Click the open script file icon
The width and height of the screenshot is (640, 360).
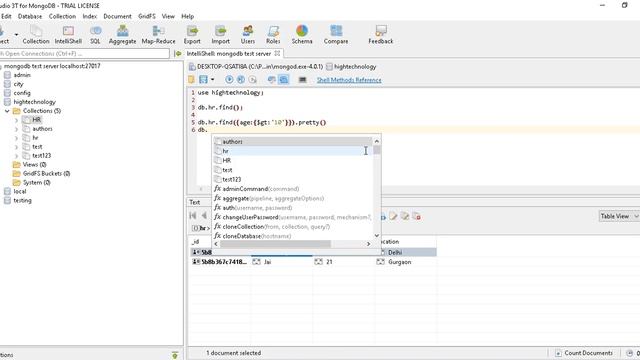click(x=191, y=80)
